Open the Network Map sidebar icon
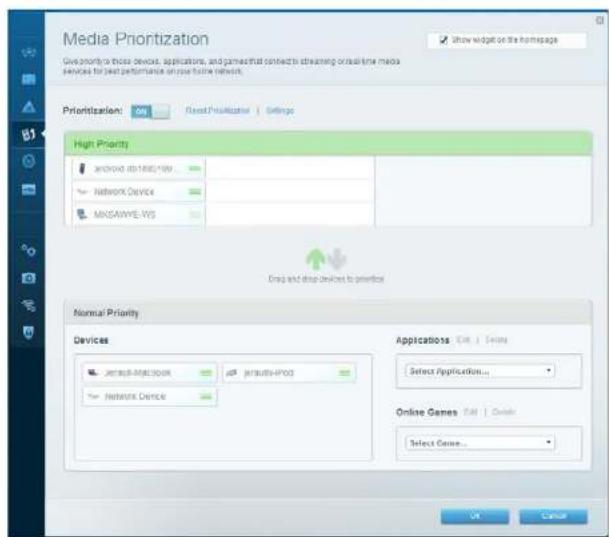609x537 pixels. pyautogui.click(x=28, y=52)
